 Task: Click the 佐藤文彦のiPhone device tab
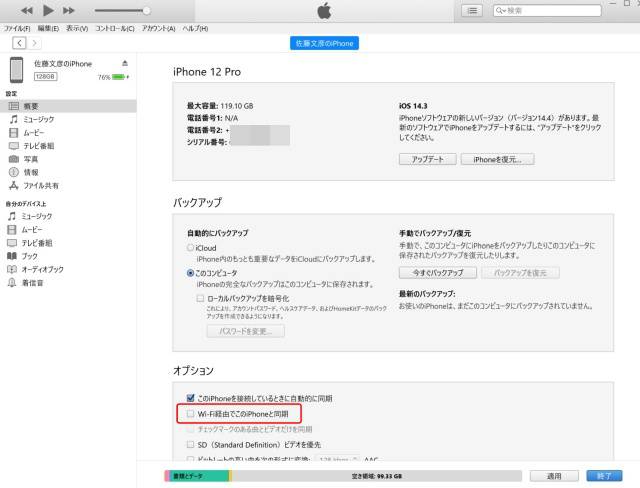pos(324,43)
